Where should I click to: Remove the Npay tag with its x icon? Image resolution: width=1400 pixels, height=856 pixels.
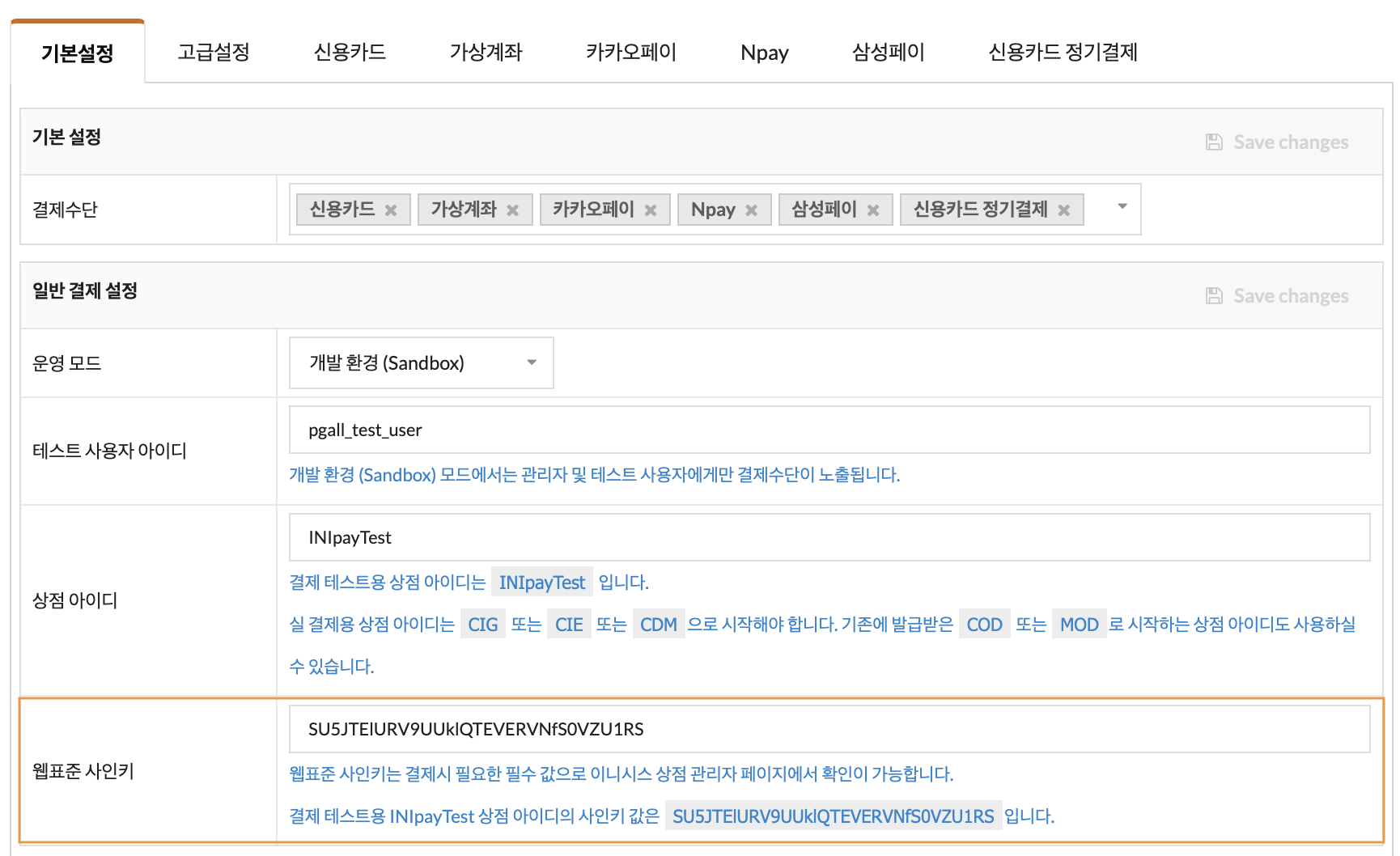pos(751,210)
